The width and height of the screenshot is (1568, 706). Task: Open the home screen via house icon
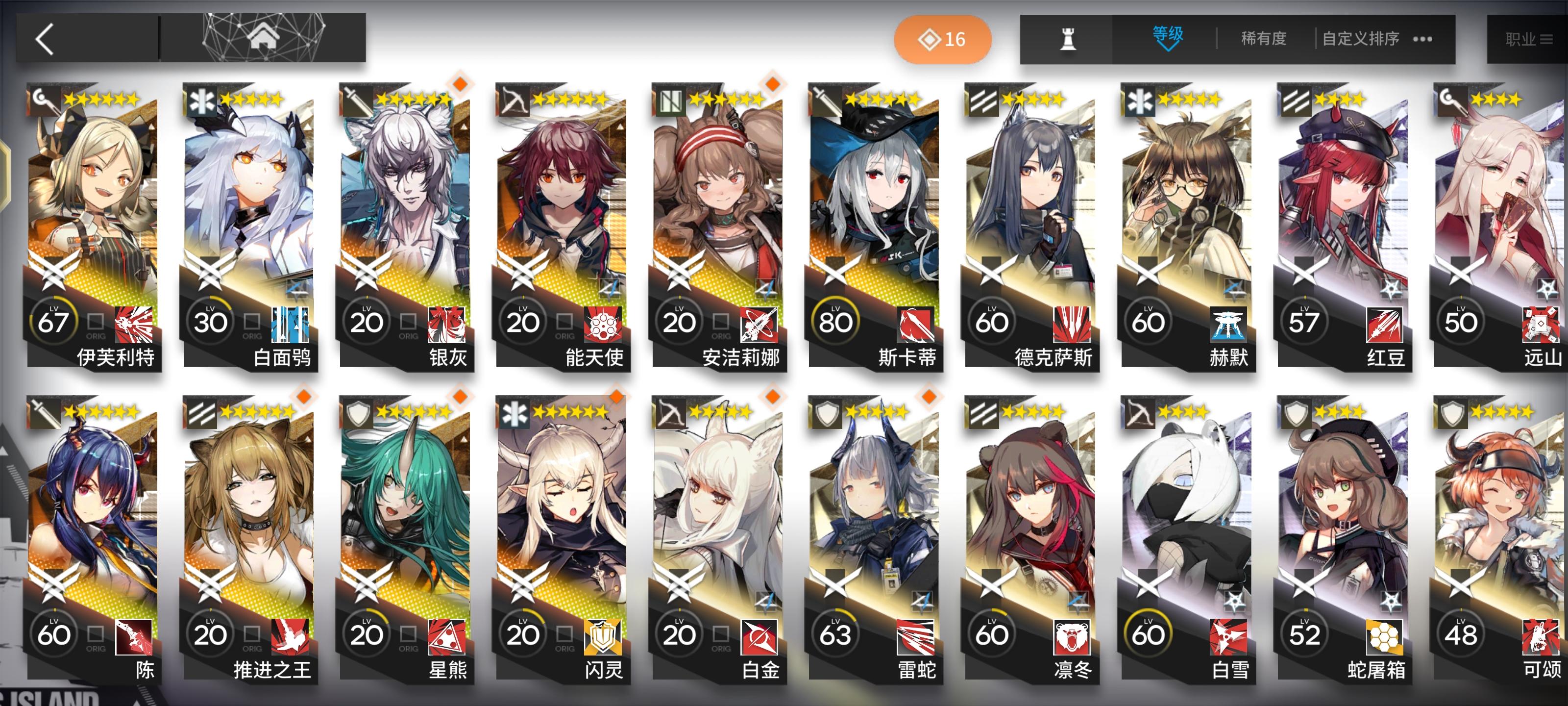point(263,37)
